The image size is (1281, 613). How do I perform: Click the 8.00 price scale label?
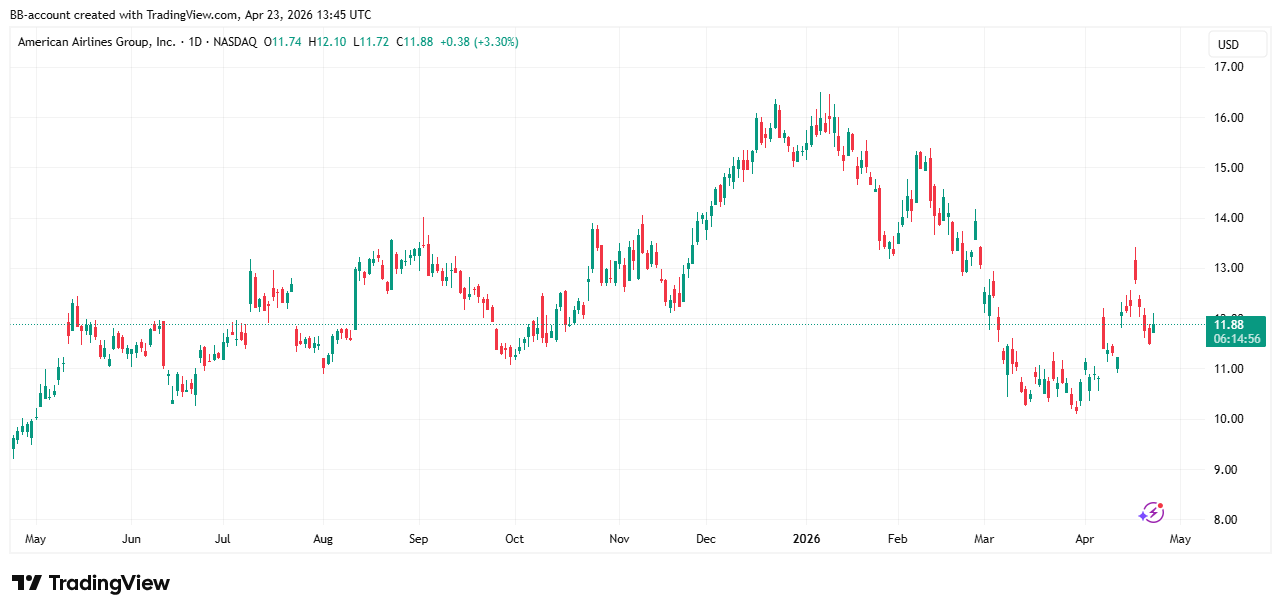(x=1228, y=520)
